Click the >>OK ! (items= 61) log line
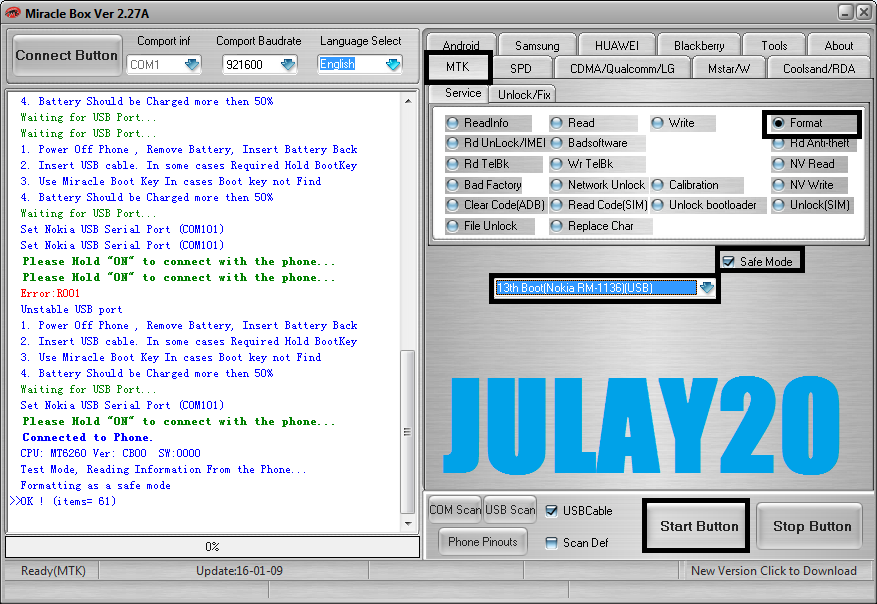Viewport: 877px width, 604px height. (x=63, y=501)
